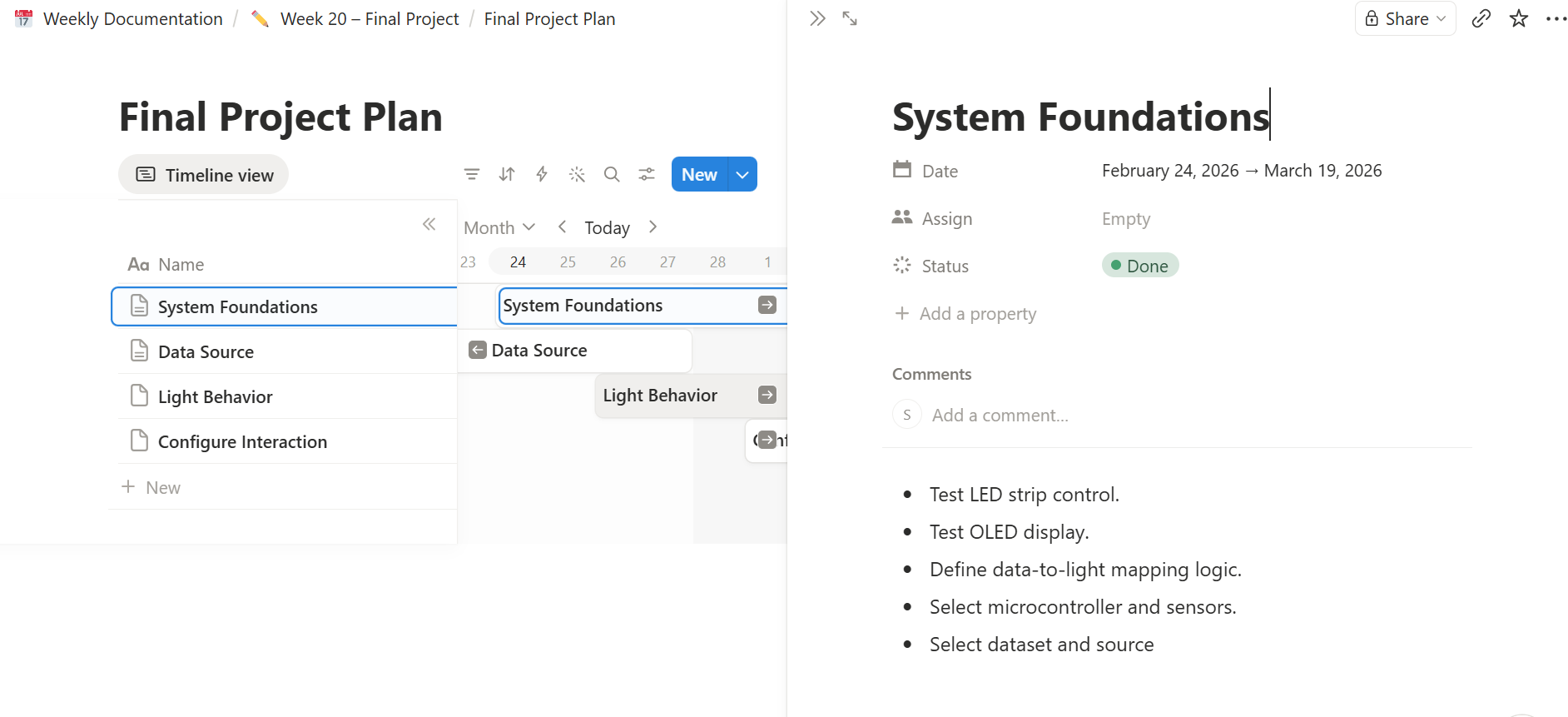Open the Done status selector
Screen dimensions: 1568x717
[x=1140, y=266]
